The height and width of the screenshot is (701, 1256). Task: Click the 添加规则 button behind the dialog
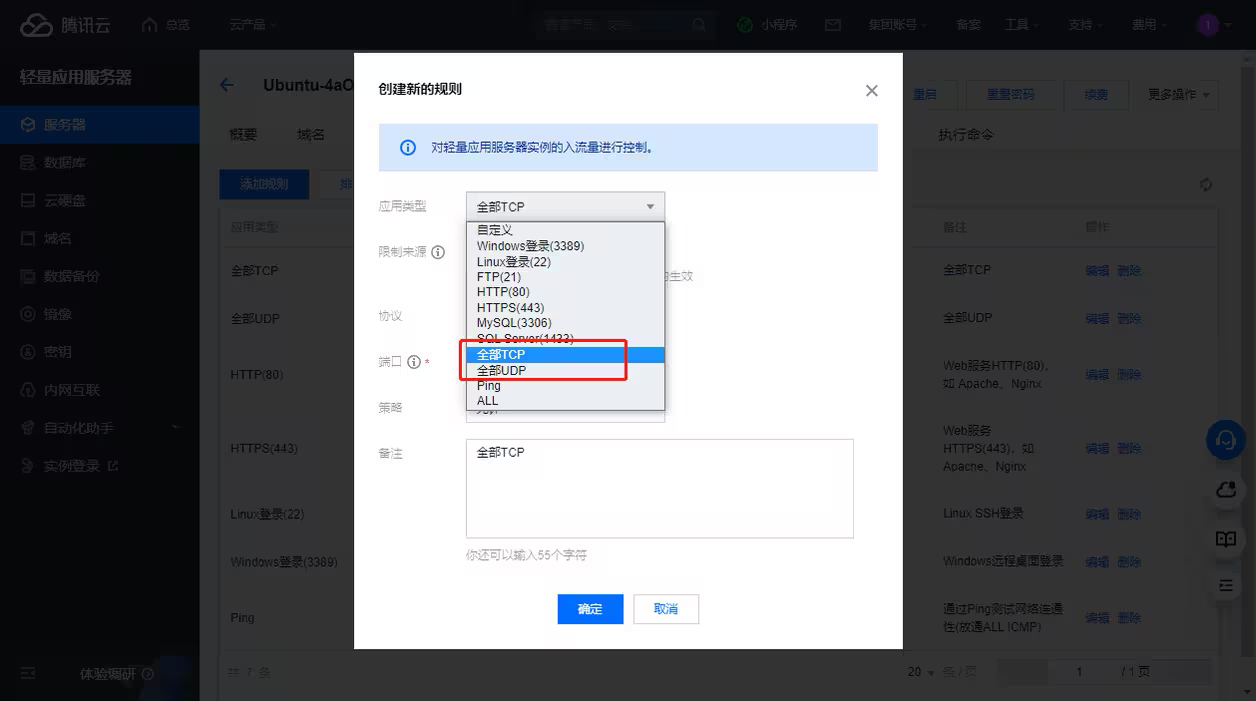tap(264, 184)
